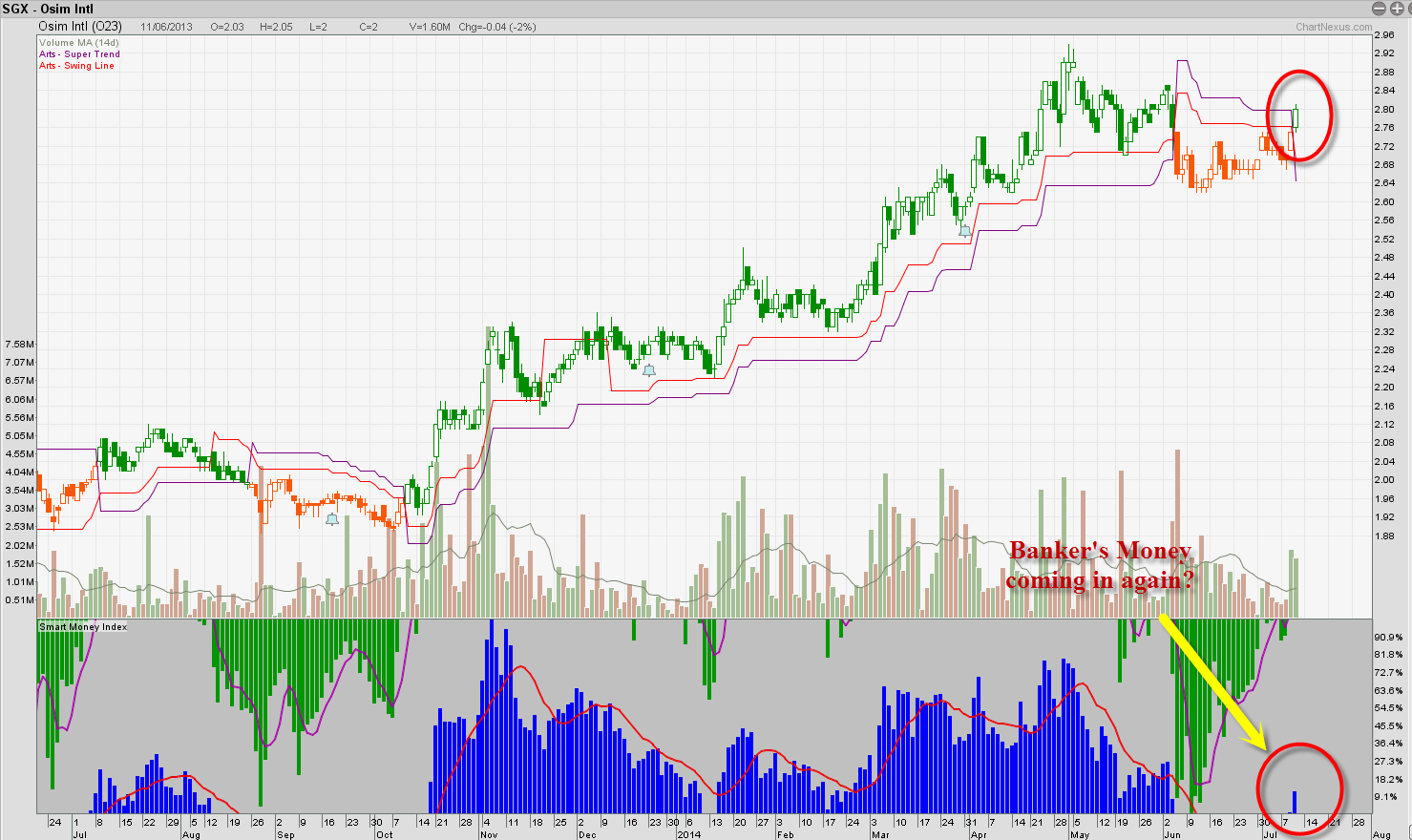Click the bell alert marker in late March 2014
The image size is (1412, 840).
(x=965, y=231)
